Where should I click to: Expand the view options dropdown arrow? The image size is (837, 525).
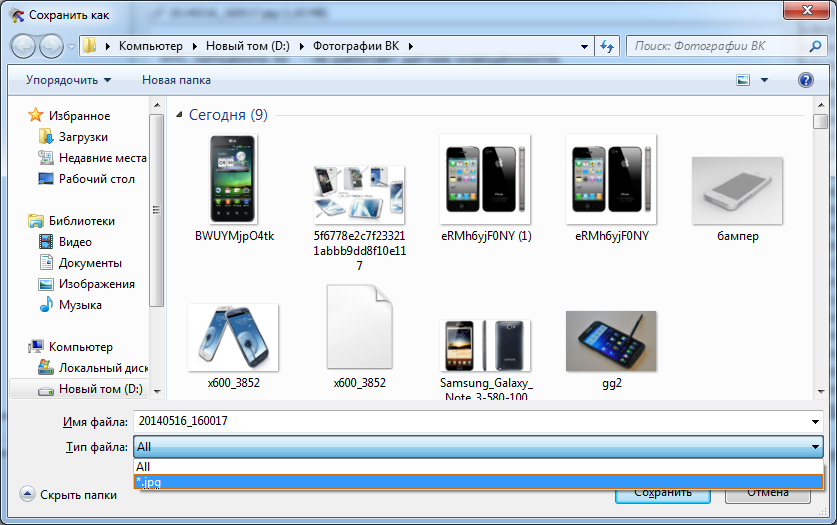pos(765,80)
